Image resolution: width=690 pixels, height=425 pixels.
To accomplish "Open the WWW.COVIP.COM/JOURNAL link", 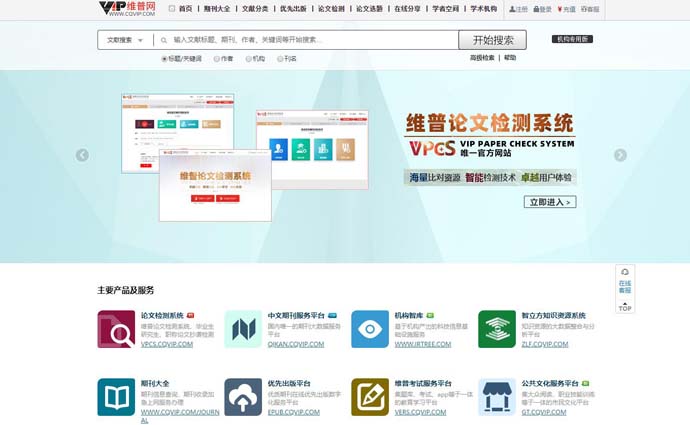I will [180, 416].
